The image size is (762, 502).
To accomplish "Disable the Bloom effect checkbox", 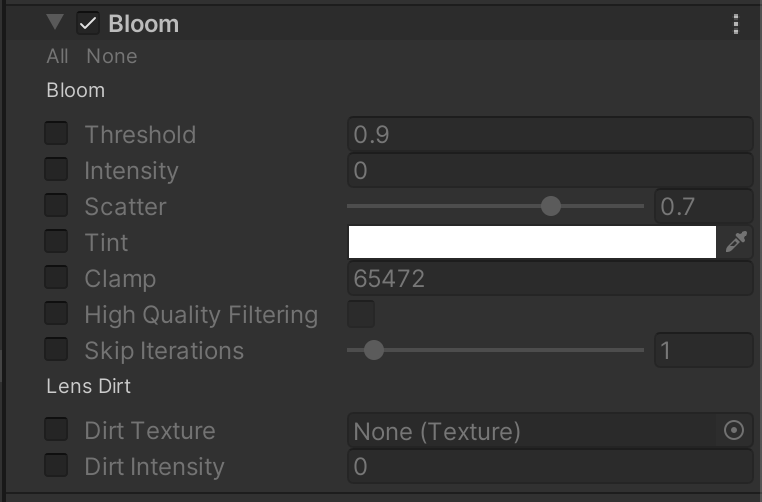I will (x=88, y=24).
